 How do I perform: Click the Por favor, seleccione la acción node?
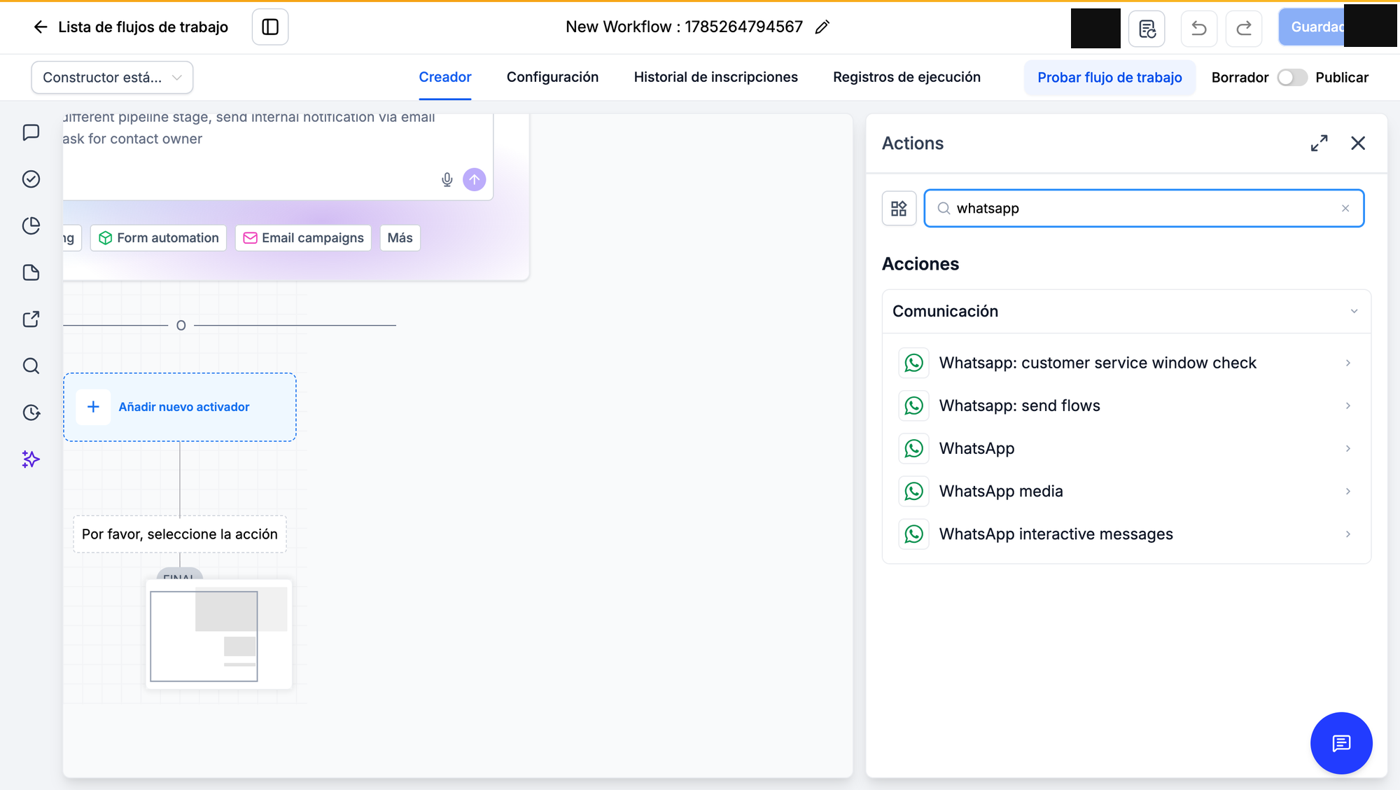tap(180, 534)
